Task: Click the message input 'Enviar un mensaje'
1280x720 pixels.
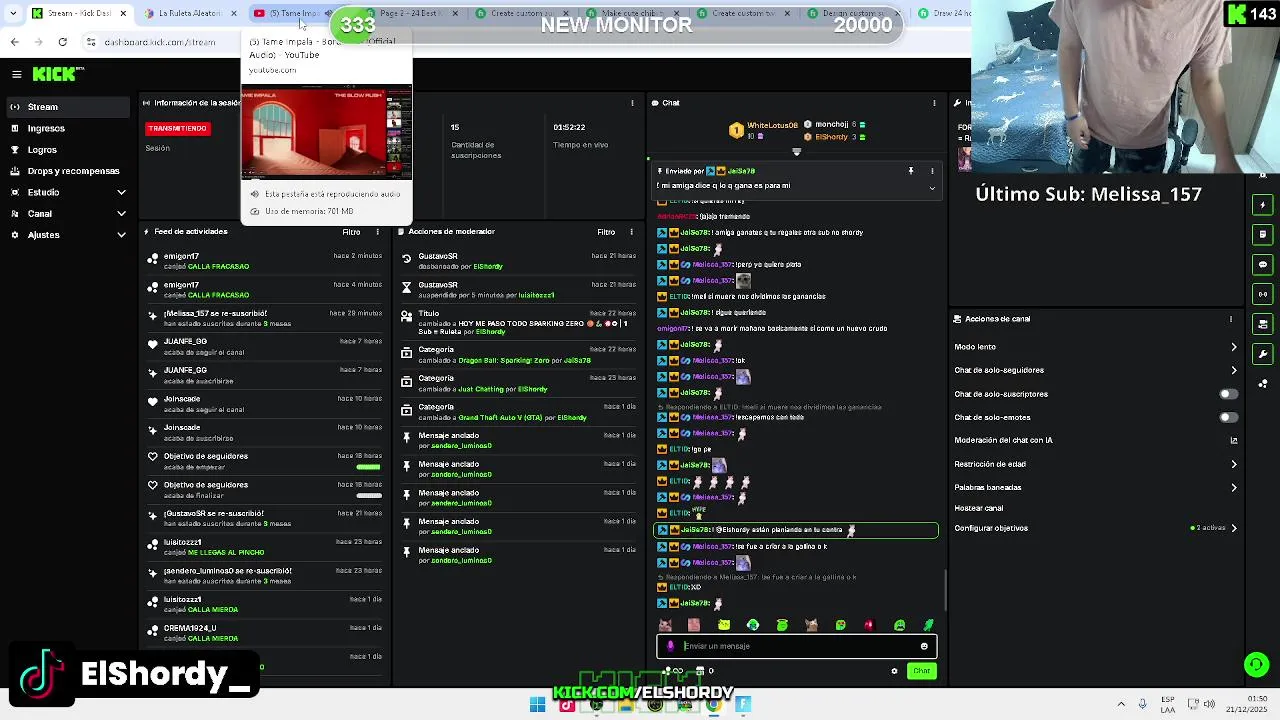Action: (797, 646)
